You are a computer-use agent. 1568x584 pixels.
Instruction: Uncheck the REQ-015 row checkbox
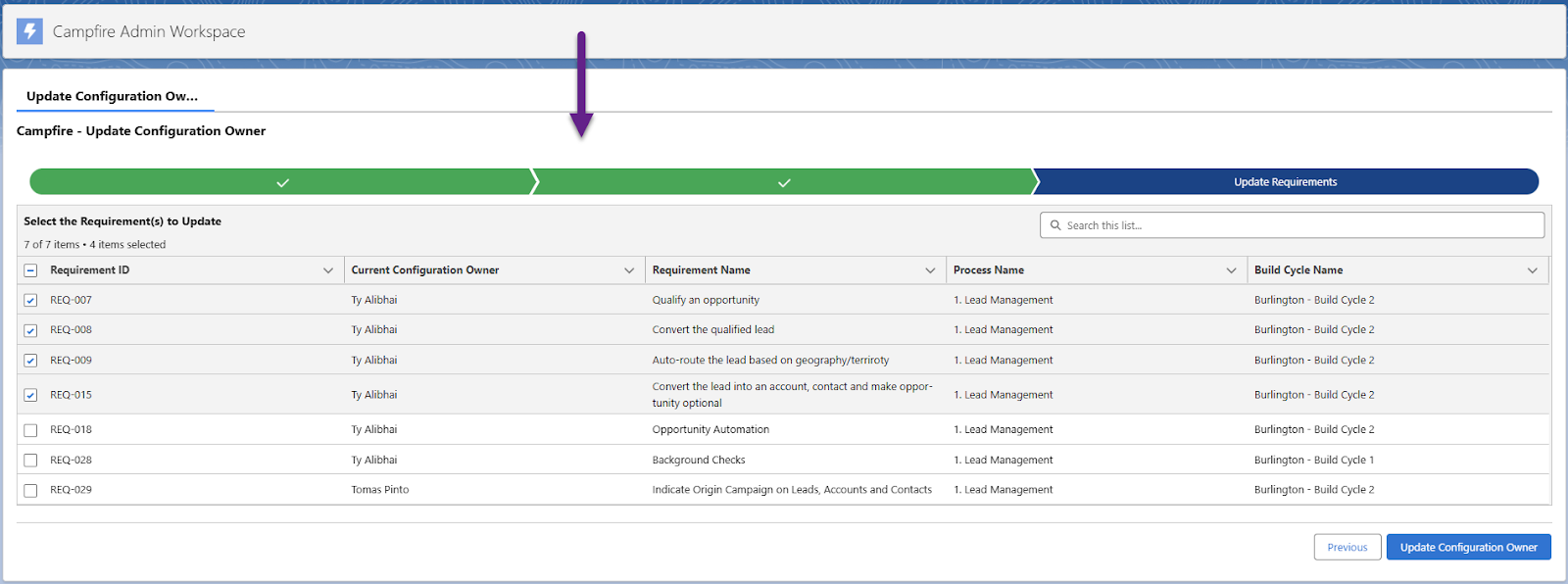tap(30, 395)
